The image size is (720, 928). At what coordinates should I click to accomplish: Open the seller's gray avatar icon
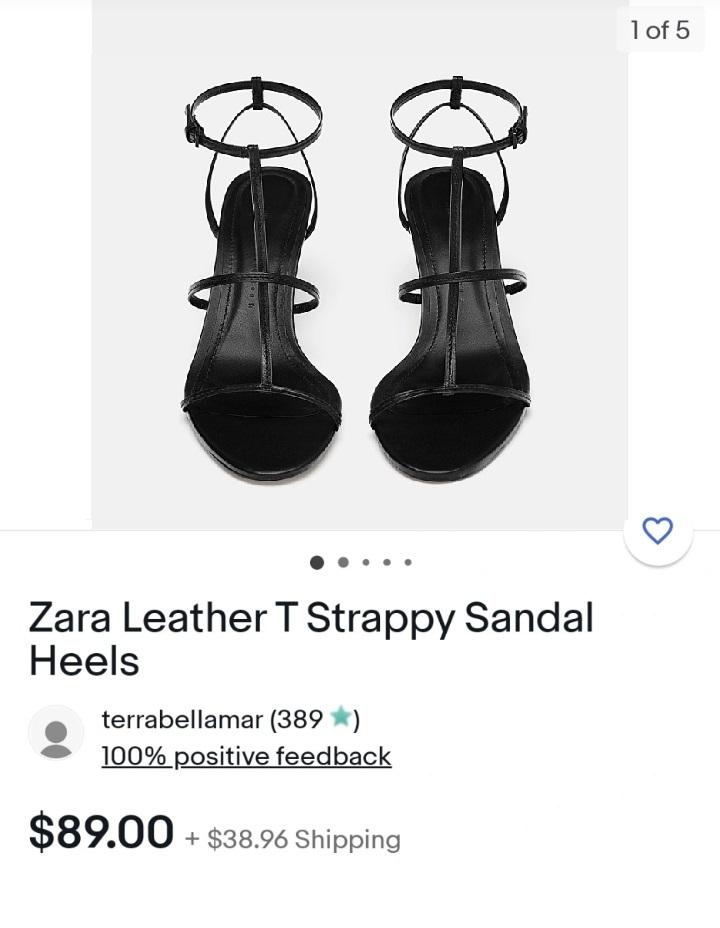[x=56, y=733]
